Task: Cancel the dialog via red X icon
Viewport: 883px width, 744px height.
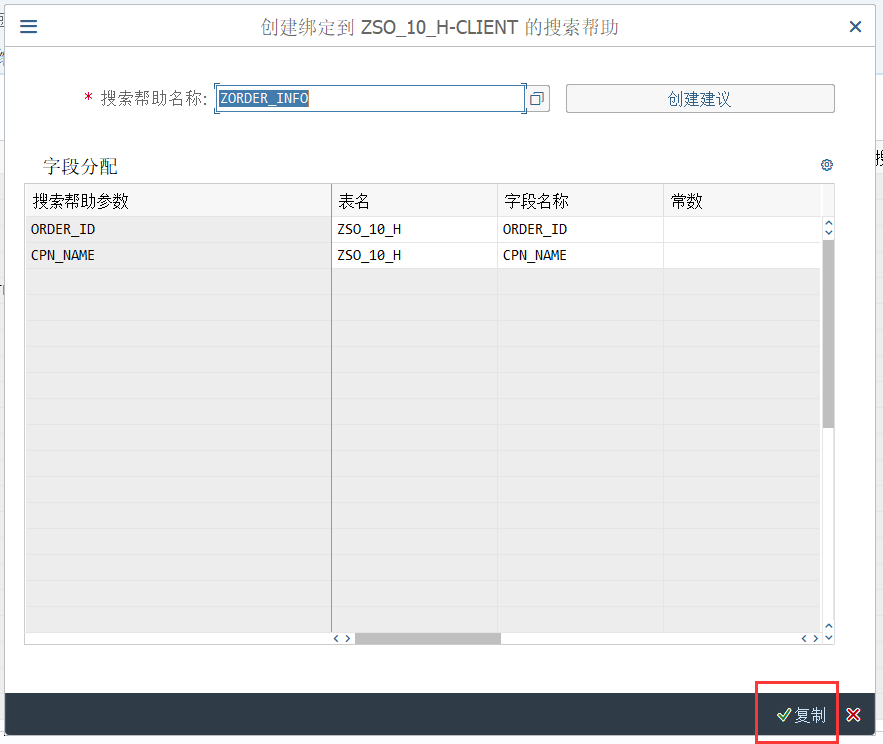Action: [853, 714]
